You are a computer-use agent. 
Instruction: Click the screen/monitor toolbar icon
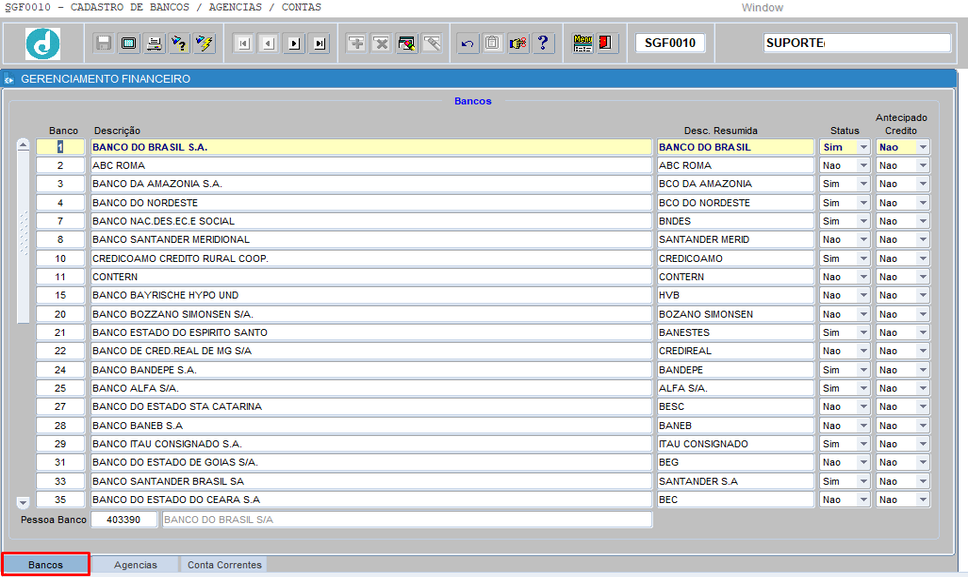[x=128, y=43]
